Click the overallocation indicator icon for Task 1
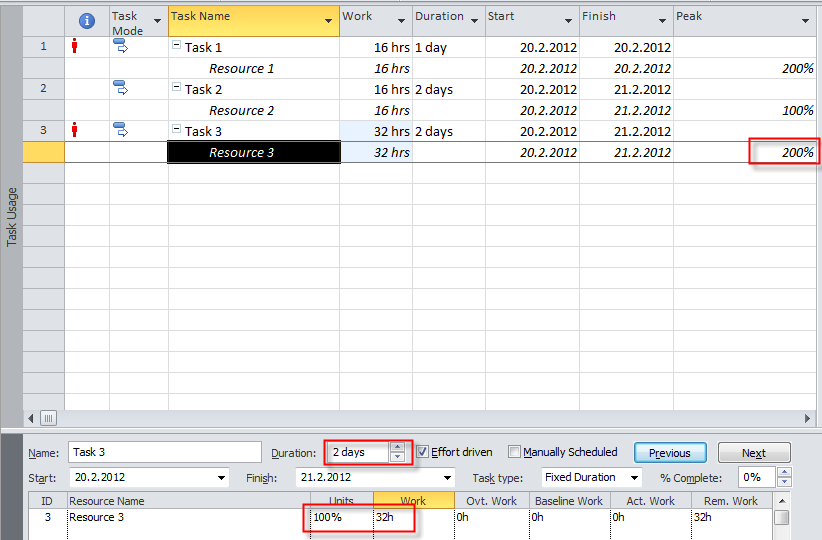The height and width of the screenshot is (540, 822). tap(75, 46)
